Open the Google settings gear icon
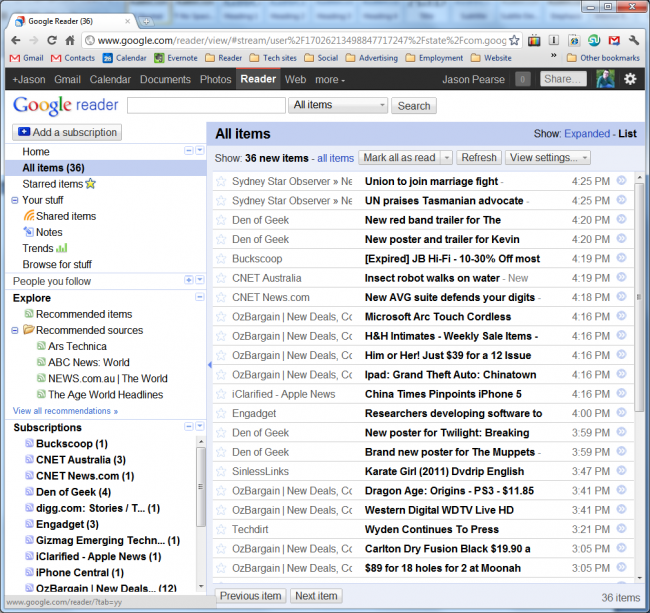650x613 pixels. 630,79
